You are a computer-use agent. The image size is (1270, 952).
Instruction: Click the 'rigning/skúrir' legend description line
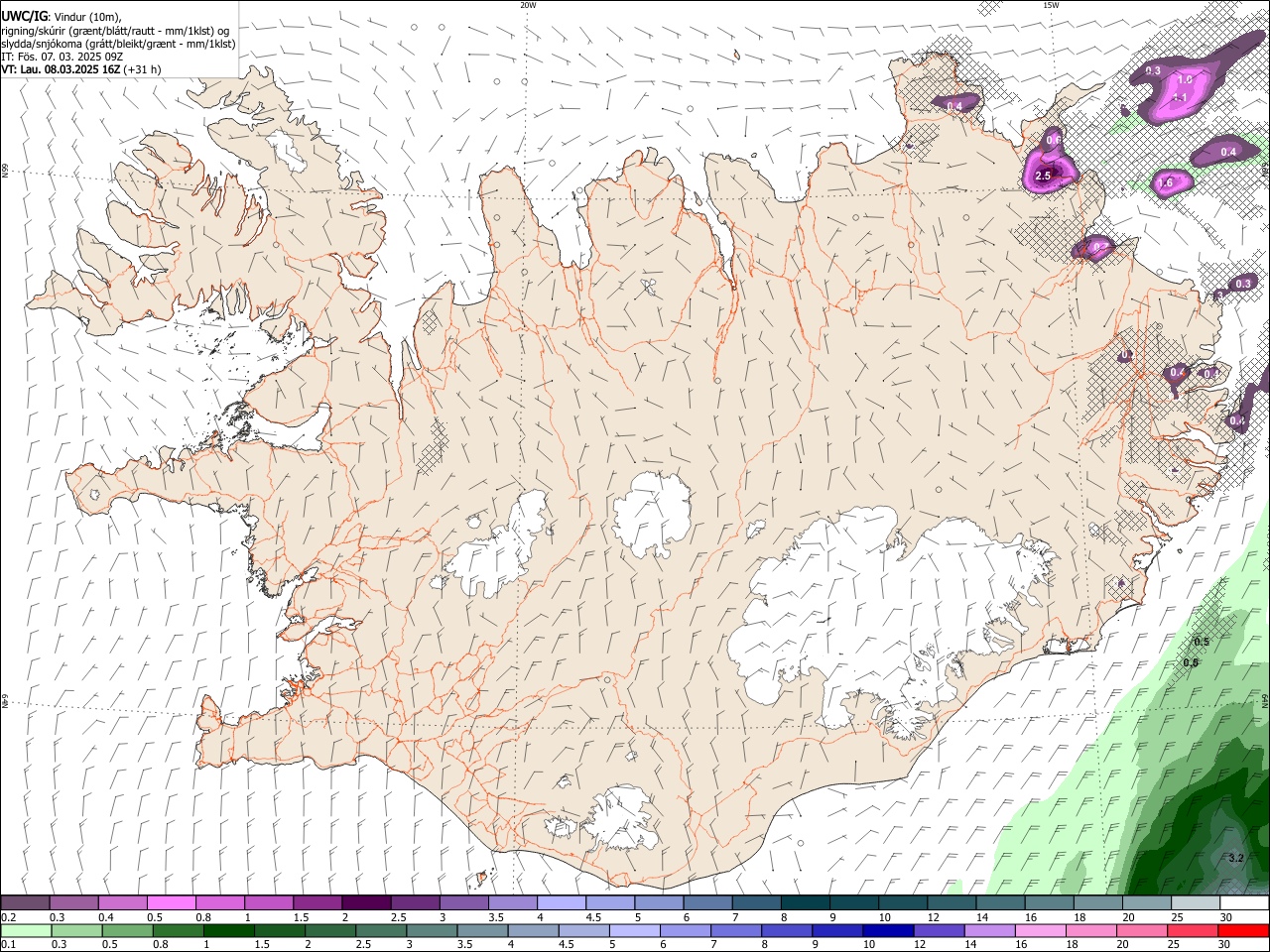(x=115, y=31)
